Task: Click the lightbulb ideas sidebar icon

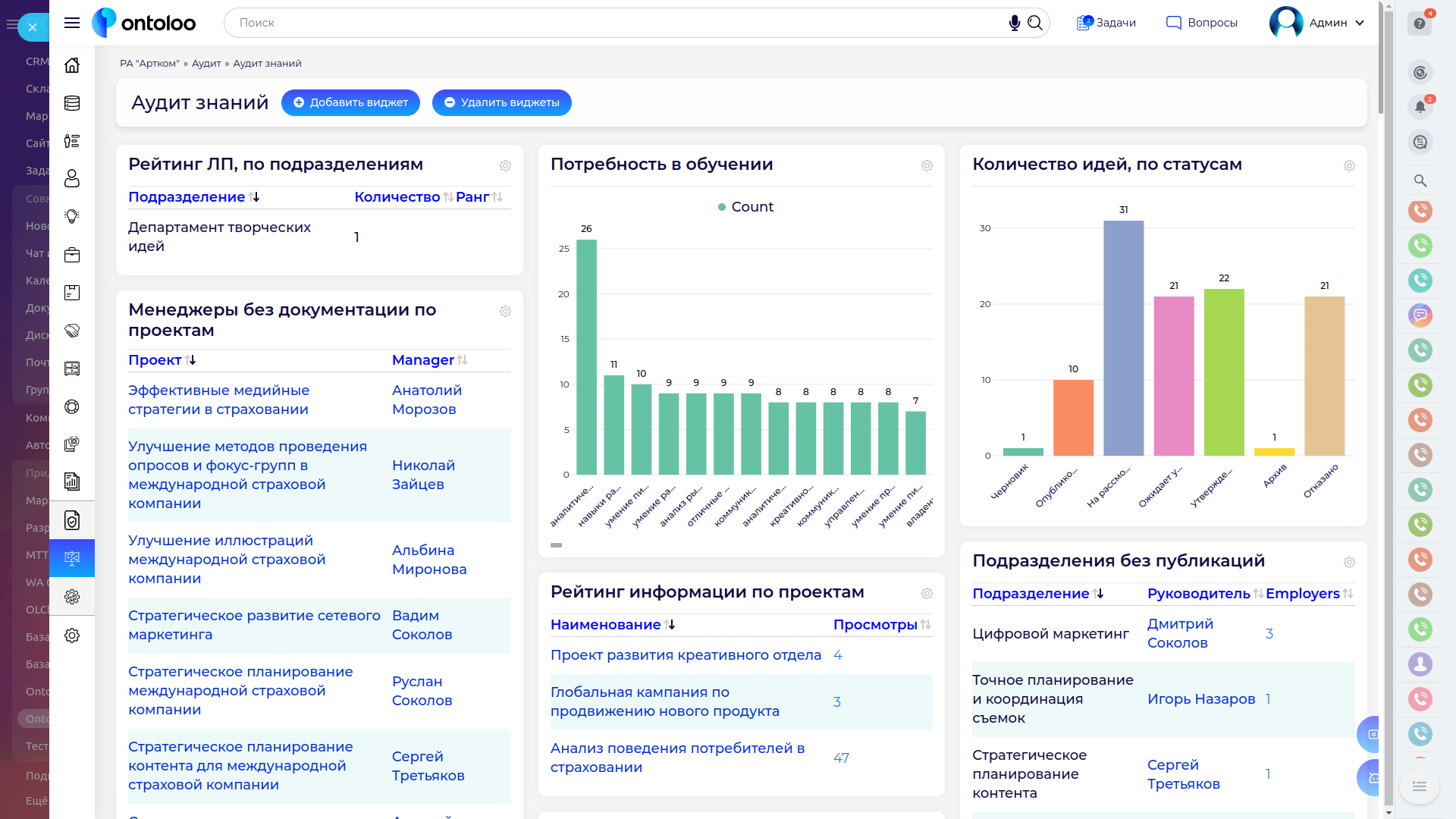Action: [72, 217]
